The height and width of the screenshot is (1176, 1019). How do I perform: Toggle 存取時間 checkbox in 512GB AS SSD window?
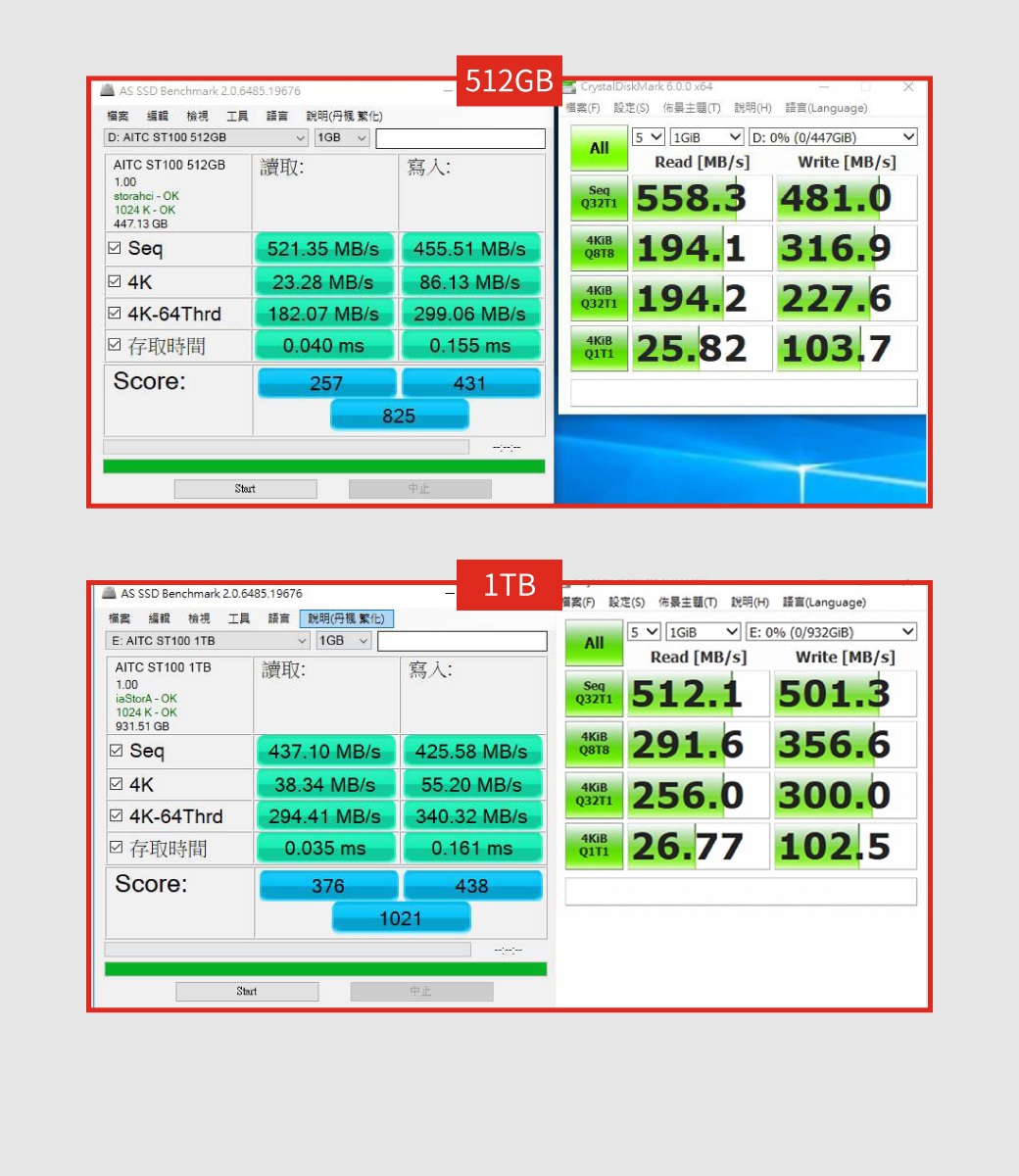tap(115, 345)
